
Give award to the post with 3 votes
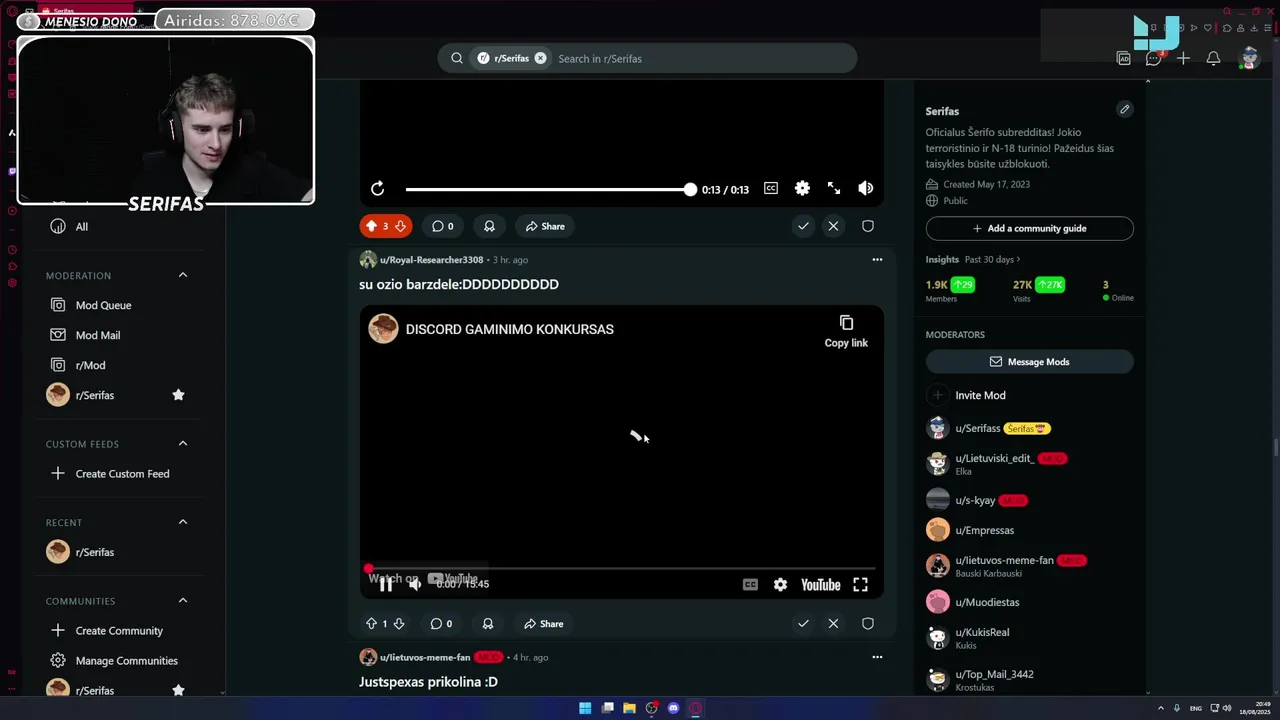point(489,226)
